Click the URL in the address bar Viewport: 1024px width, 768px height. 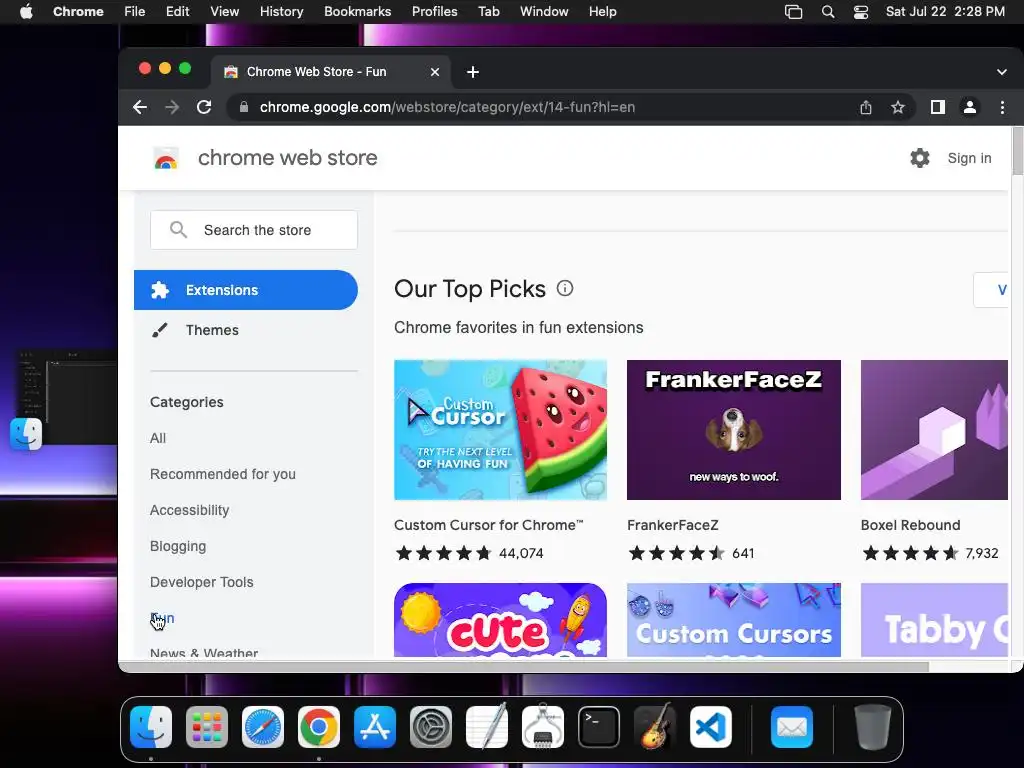pyautogui.click(x=447, y=107)
